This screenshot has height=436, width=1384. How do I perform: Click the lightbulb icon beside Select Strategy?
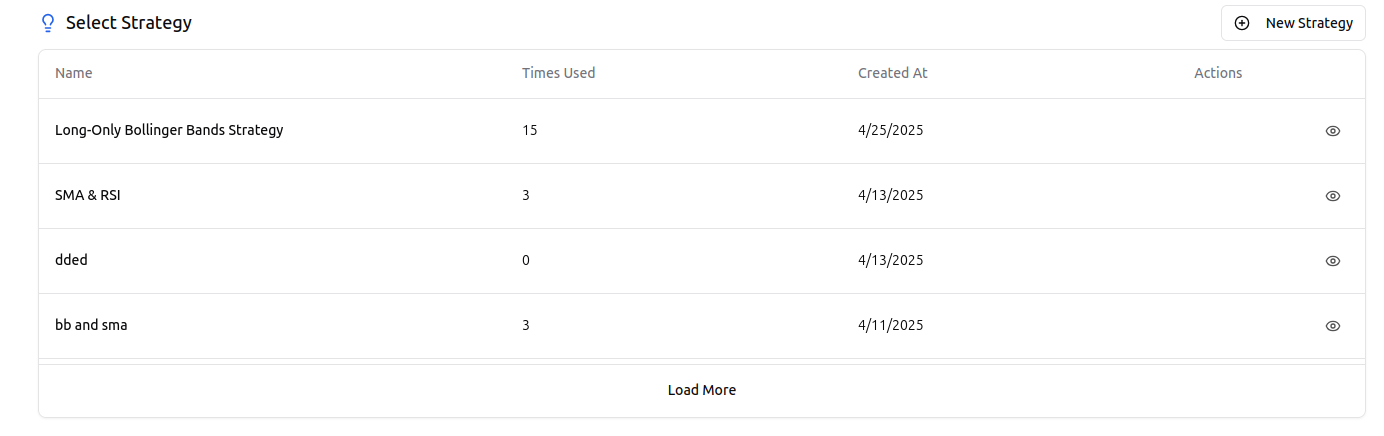pos(47,23)
